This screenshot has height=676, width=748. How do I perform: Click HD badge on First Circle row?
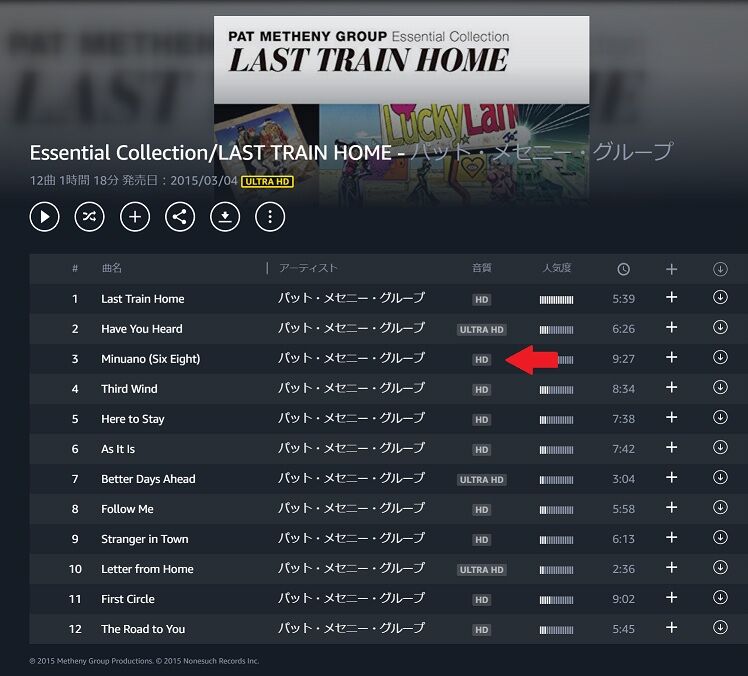pos(481,600)
